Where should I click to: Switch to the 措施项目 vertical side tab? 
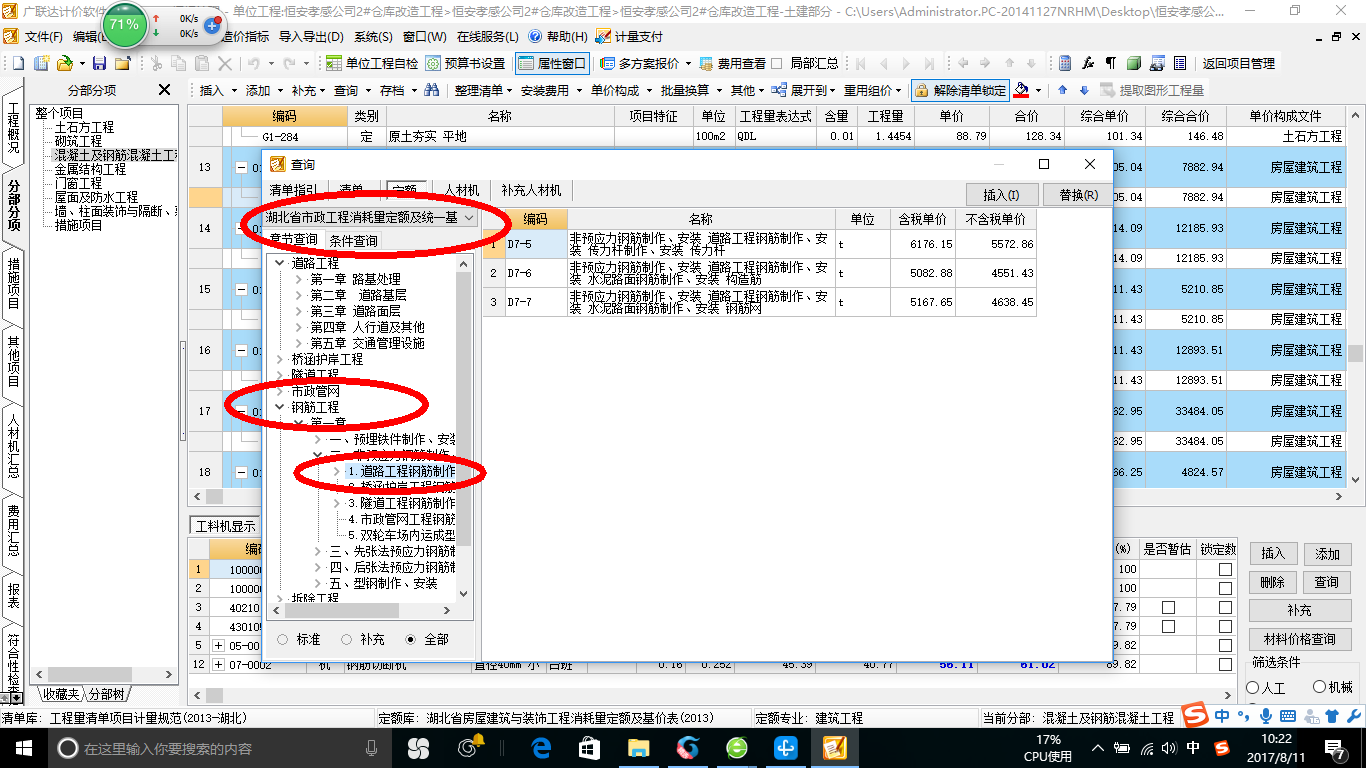coord(13,284)
